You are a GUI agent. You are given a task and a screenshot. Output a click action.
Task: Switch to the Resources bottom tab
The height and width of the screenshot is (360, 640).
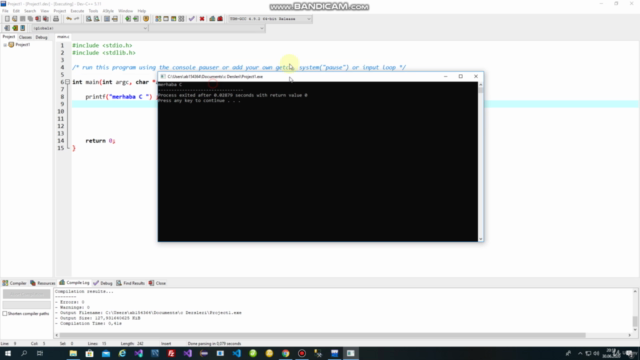[x=42, y=283]
